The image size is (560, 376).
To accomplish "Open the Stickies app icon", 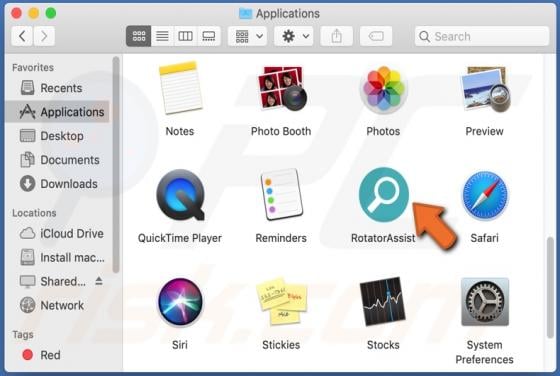I will click(x=282, y=301).
